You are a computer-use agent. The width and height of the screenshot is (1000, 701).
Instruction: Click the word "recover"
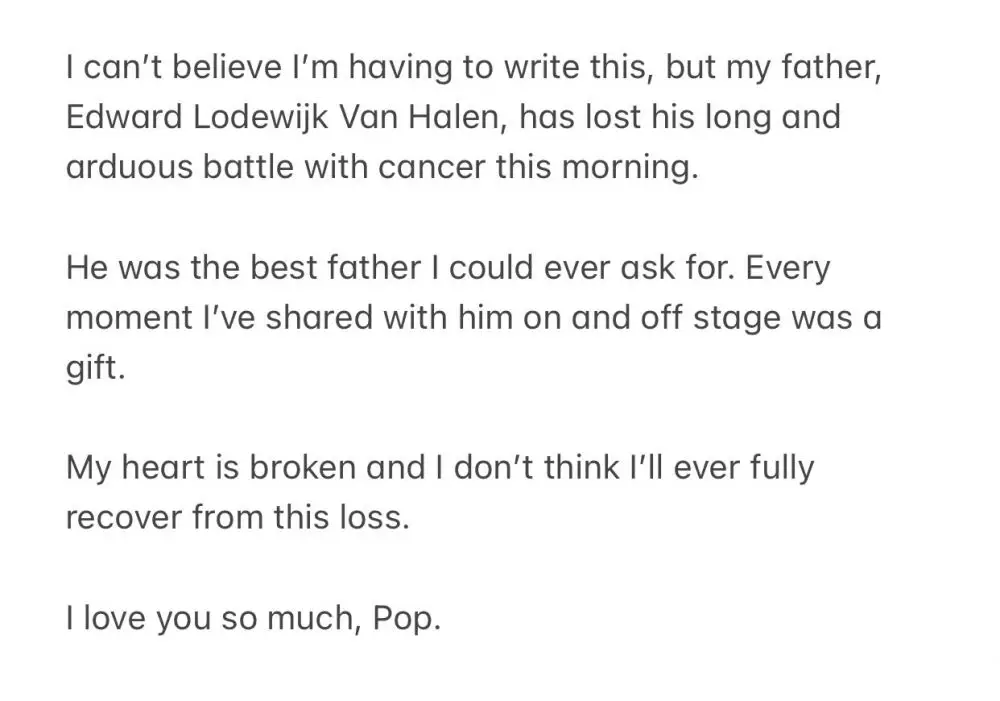(x=123, y=519)
